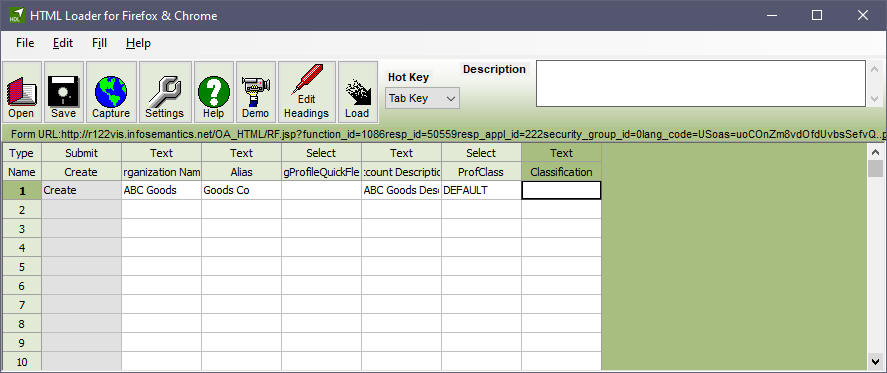This screenshot has height=373, width=887.
Task: Click the 'Create' column name header
Action: tap(81, 172)
